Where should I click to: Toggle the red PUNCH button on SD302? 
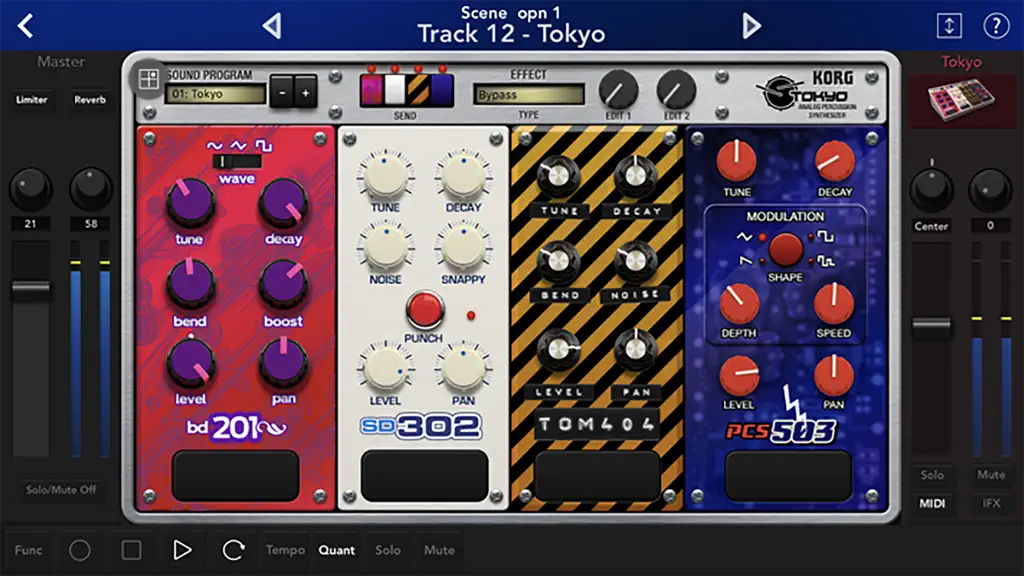click(x=424, y=309)
